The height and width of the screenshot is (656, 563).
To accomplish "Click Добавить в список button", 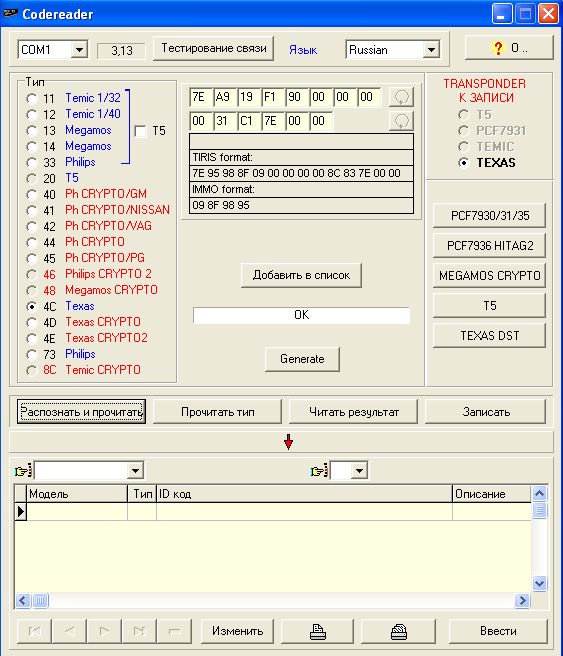I will point(301,275).
